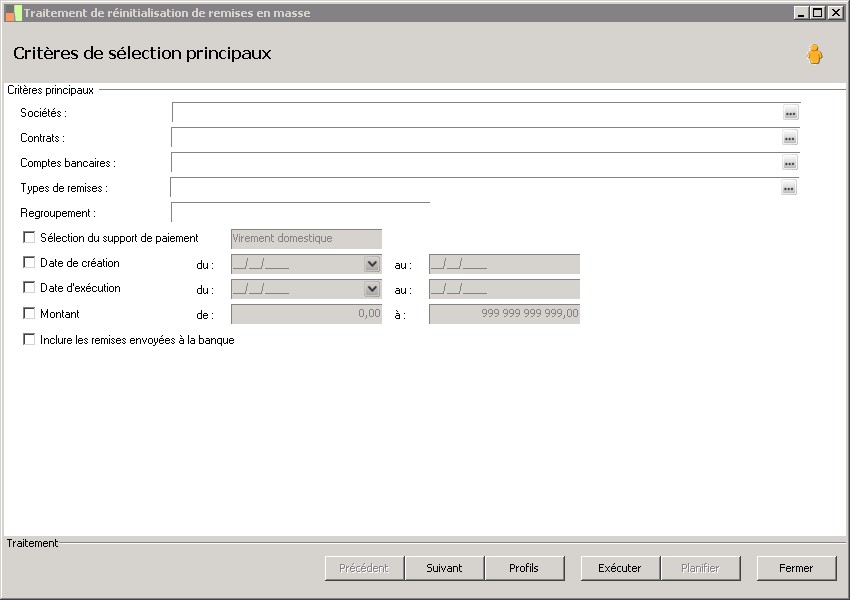Click the Fermer button
Screen dimensions: 850x600
pos(796,568)
